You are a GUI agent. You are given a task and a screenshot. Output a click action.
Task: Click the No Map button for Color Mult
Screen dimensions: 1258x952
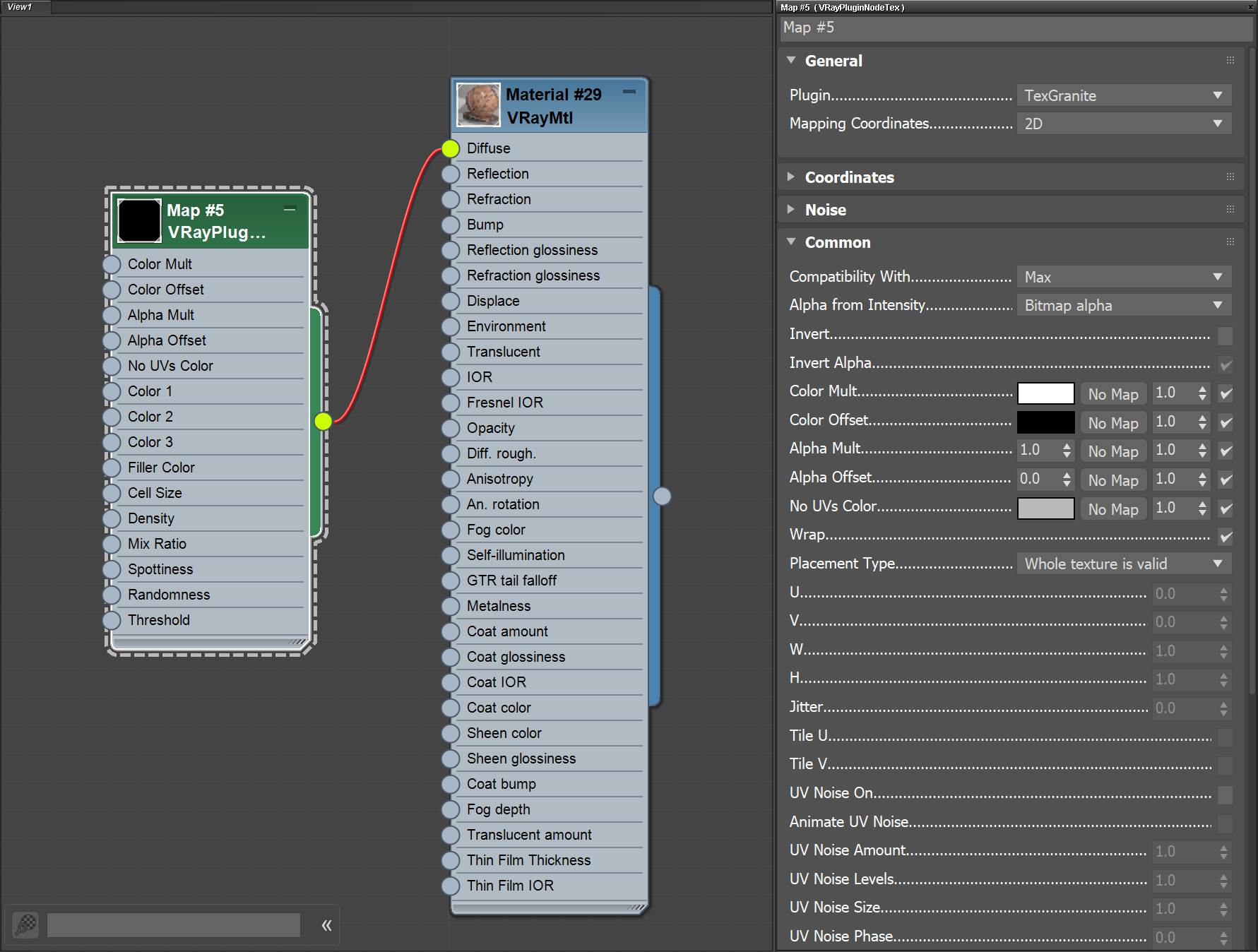pyautogui.click(x=1113, y=393)
